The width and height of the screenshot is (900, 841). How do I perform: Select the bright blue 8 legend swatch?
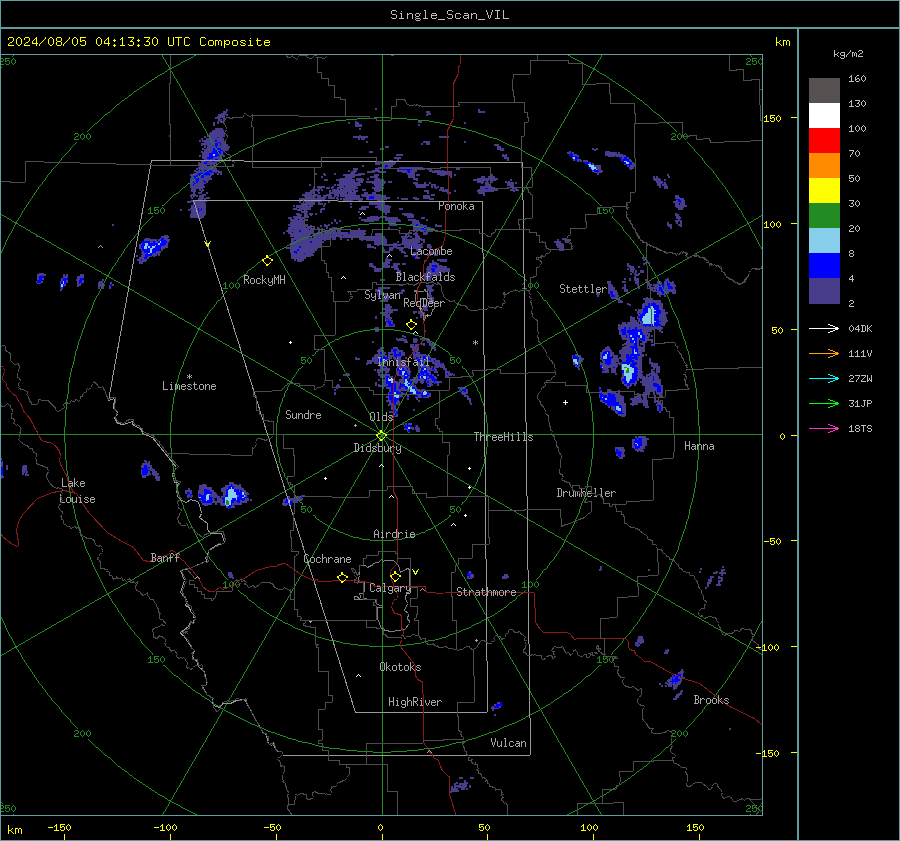[824, 265]
